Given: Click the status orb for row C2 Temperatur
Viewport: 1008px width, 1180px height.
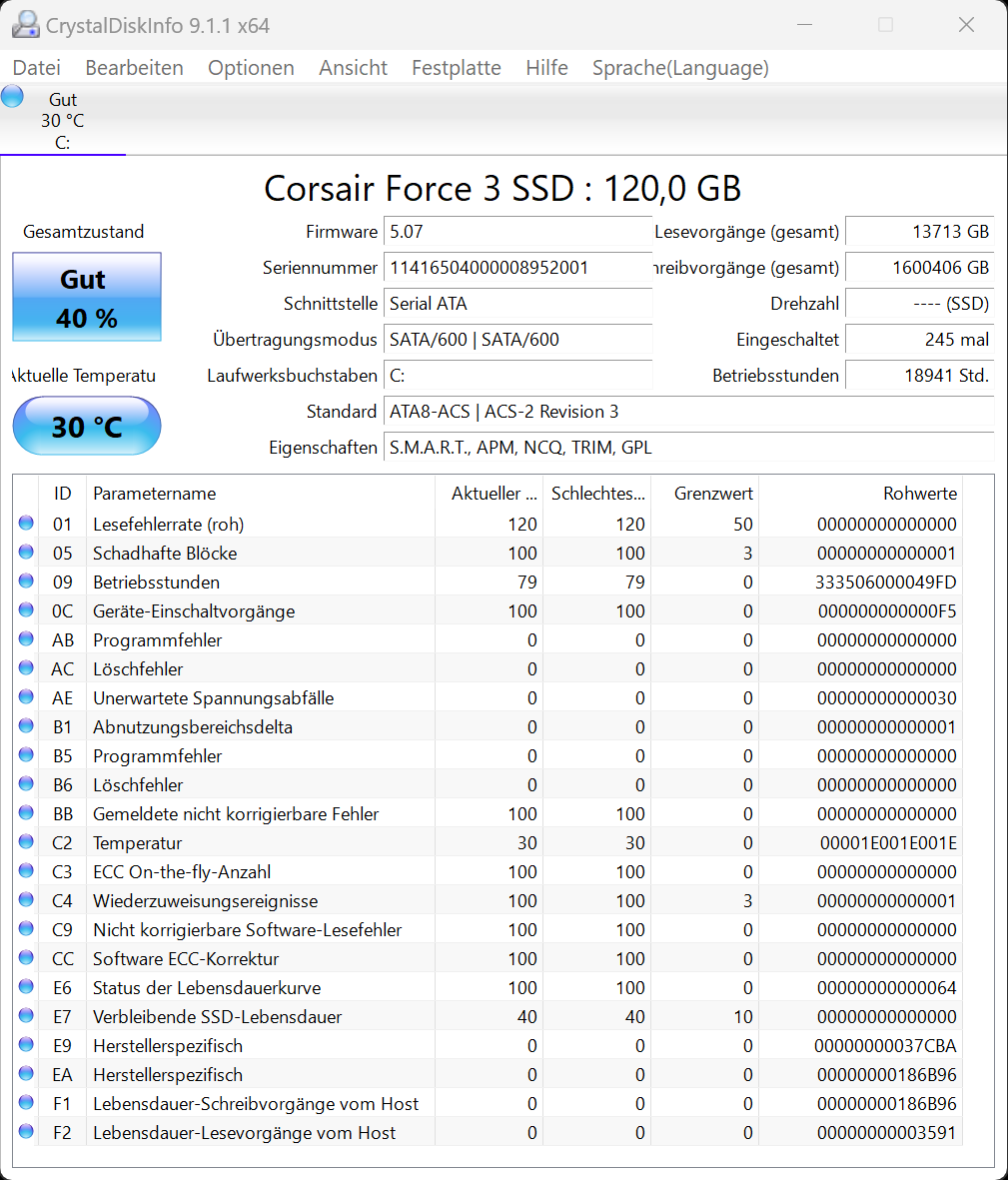Looking at the screenshot, I should (x=26, y=841).
